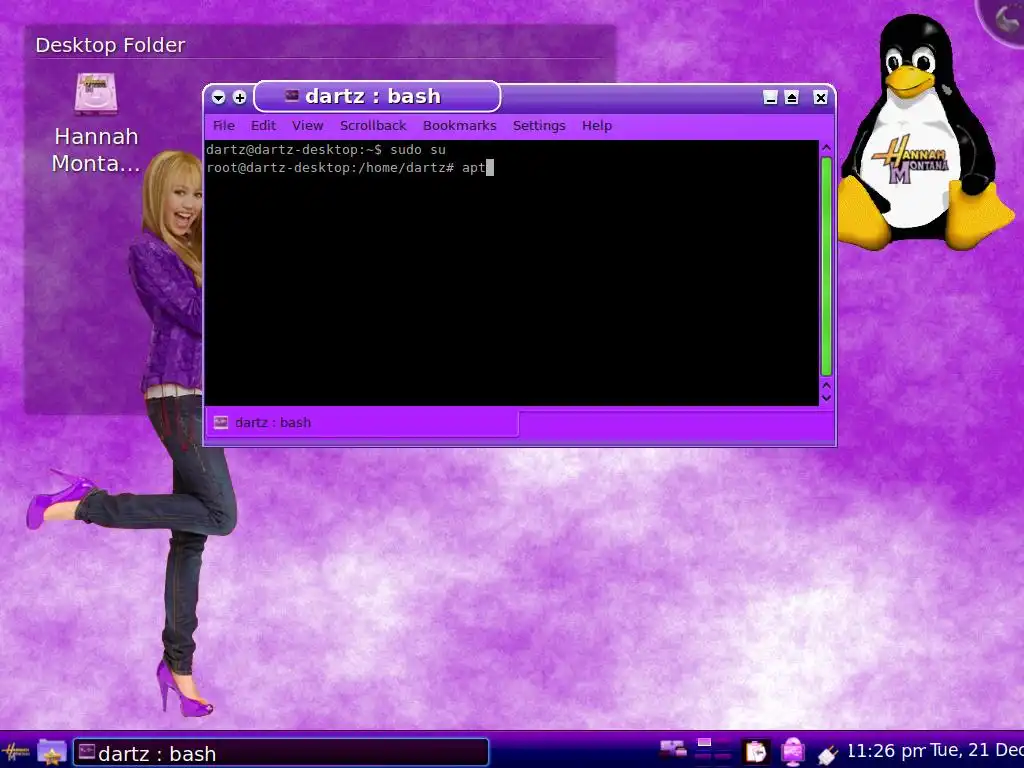Click the second-to-last scrollbar arrow in terminal

[826, 386]
